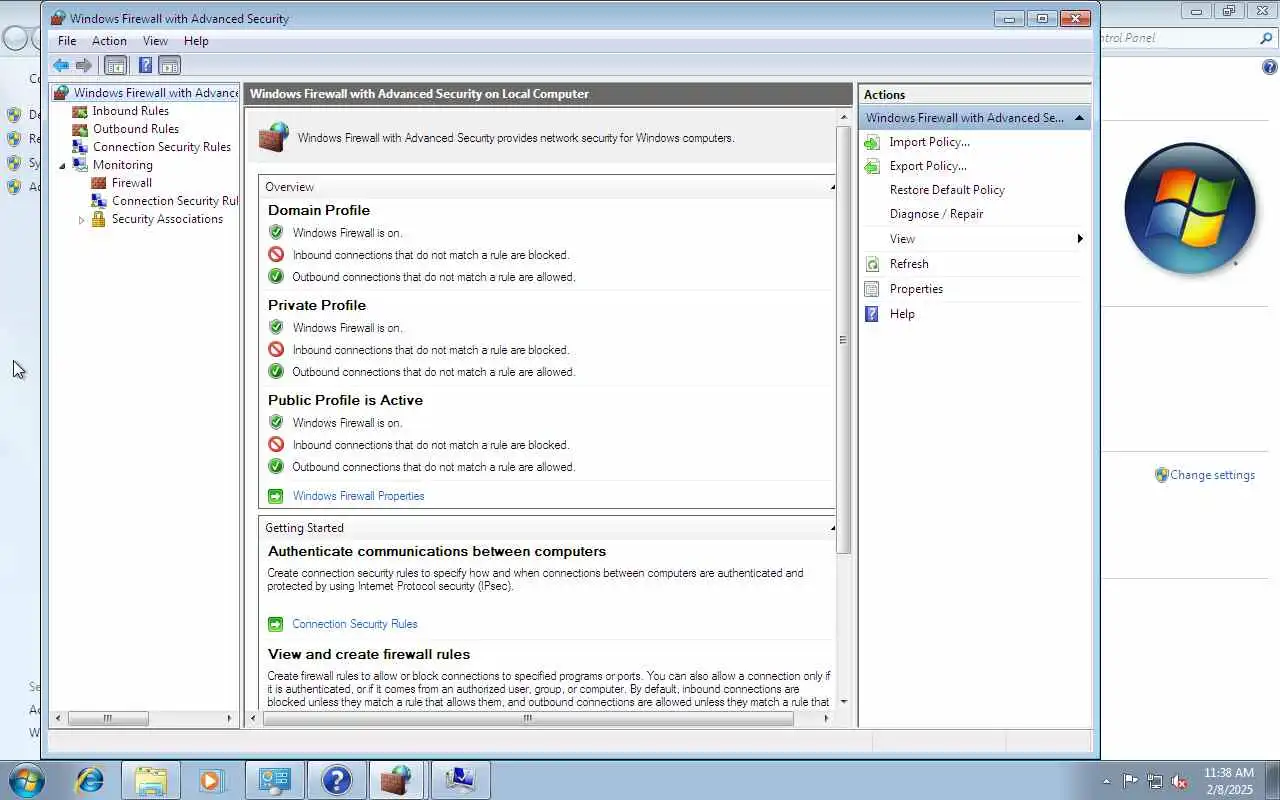Open Windows Explorer folder taskbar icon
This screenshot has height=800, width=1280.
tap(151, 780)
